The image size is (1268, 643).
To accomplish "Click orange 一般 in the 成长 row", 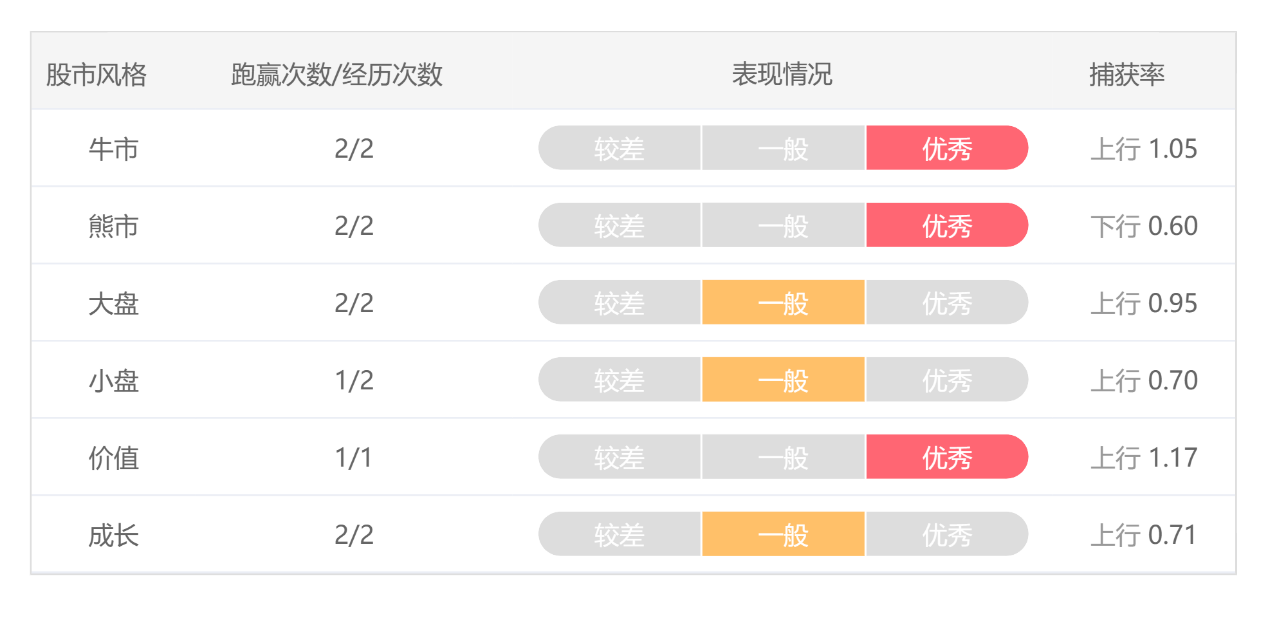I will tap(783, 534).
